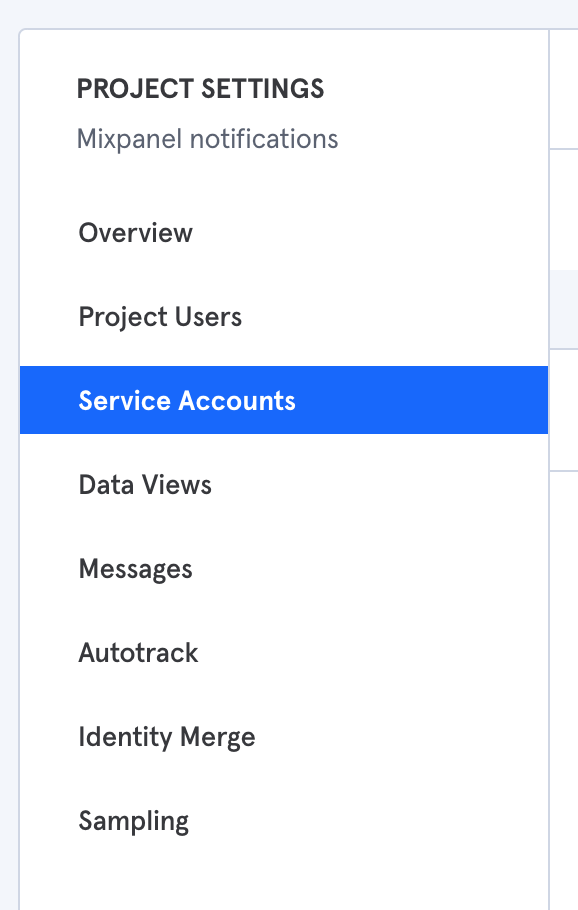The height and width of the screenshot is (910, 578).
Task: Select Identity Merge in sidebar
Action: [284, 737]
